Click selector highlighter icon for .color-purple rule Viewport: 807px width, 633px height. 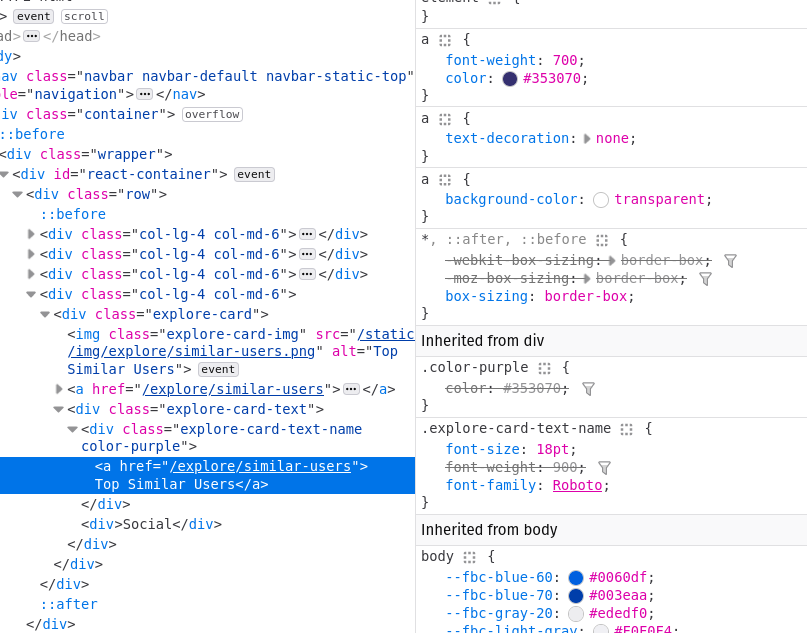pos(544,368)
